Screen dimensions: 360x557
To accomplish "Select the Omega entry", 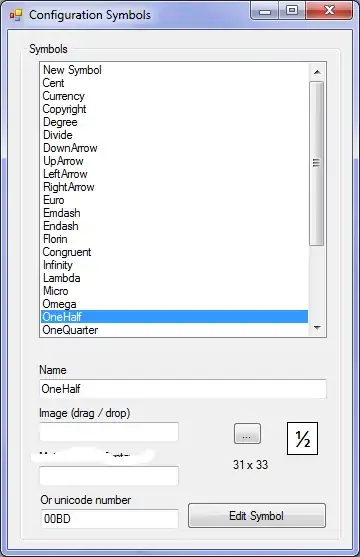I will tap(174, 304).
